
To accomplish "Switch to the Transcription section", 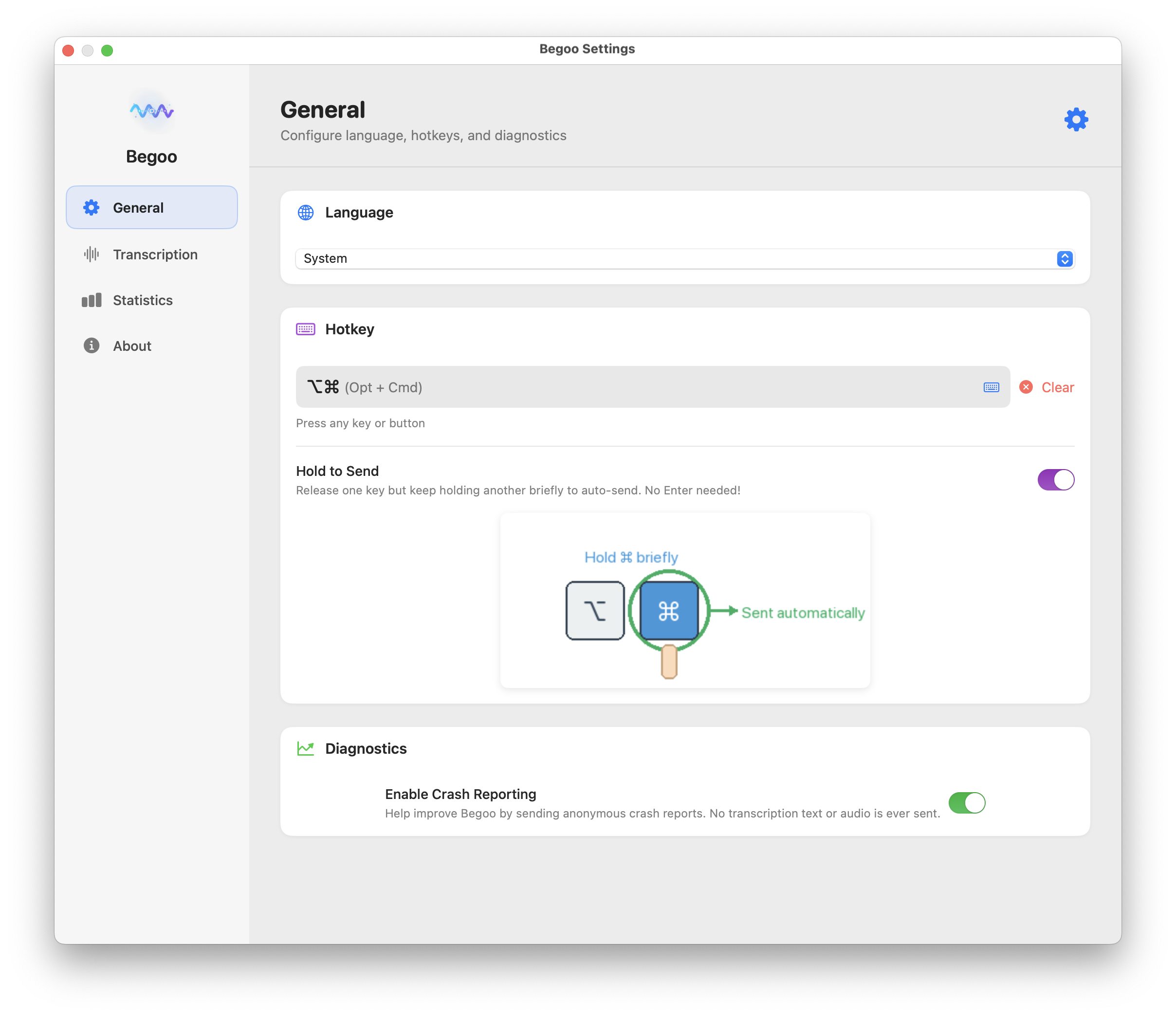I will (154, 254).
